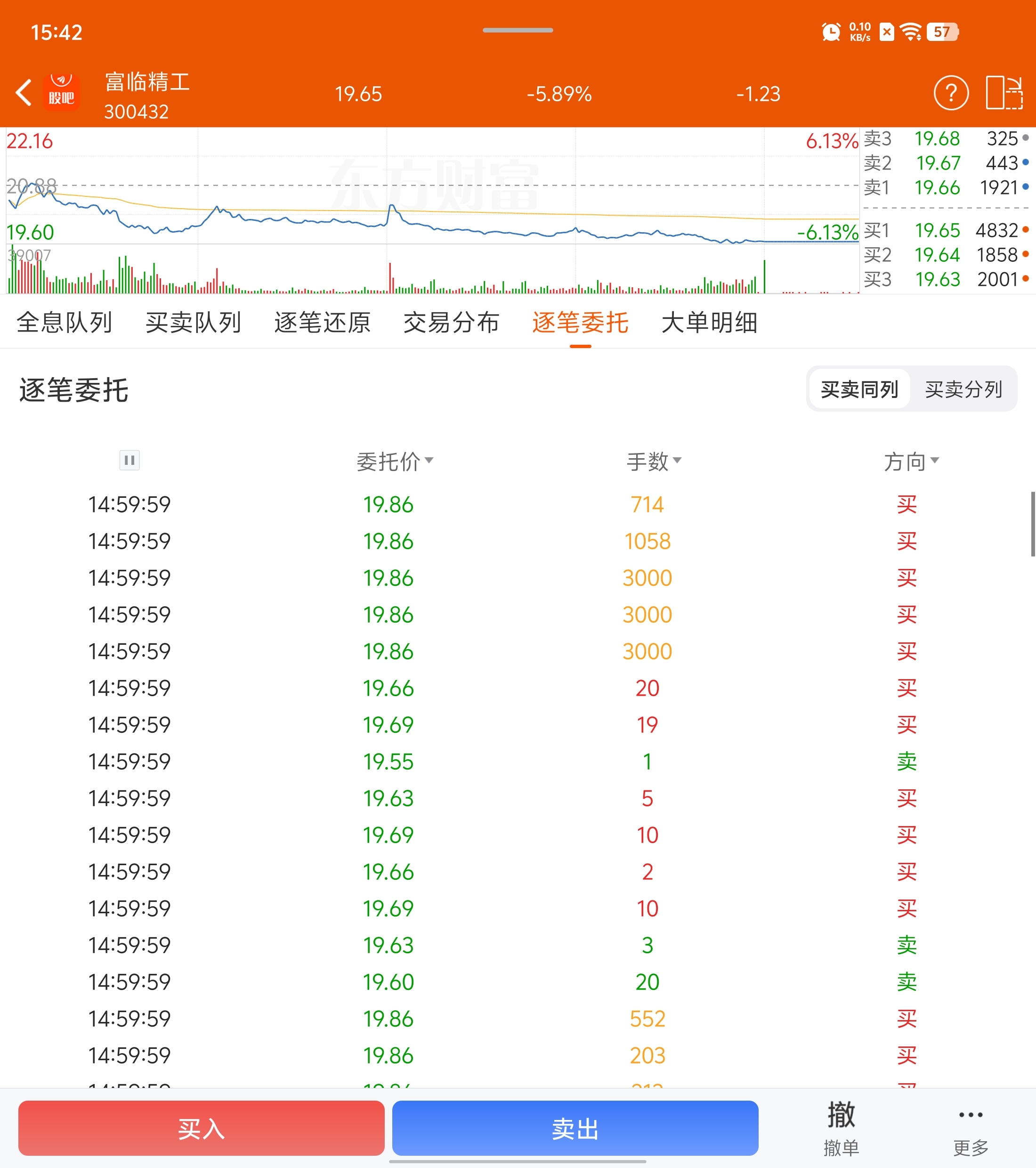The image size is (1036, 1168).
Task: Open the 委托价 filter dropdown
Action: (x=395, y=462)
